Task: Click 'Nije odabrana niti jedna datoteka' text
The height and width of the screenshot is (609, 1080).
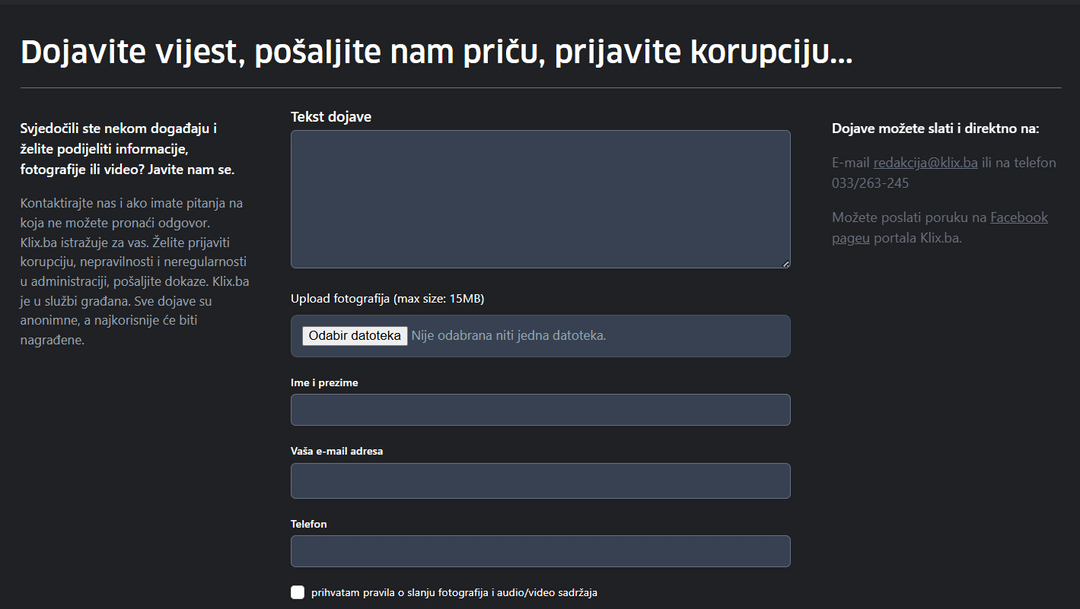Action: tap(508, 336)
